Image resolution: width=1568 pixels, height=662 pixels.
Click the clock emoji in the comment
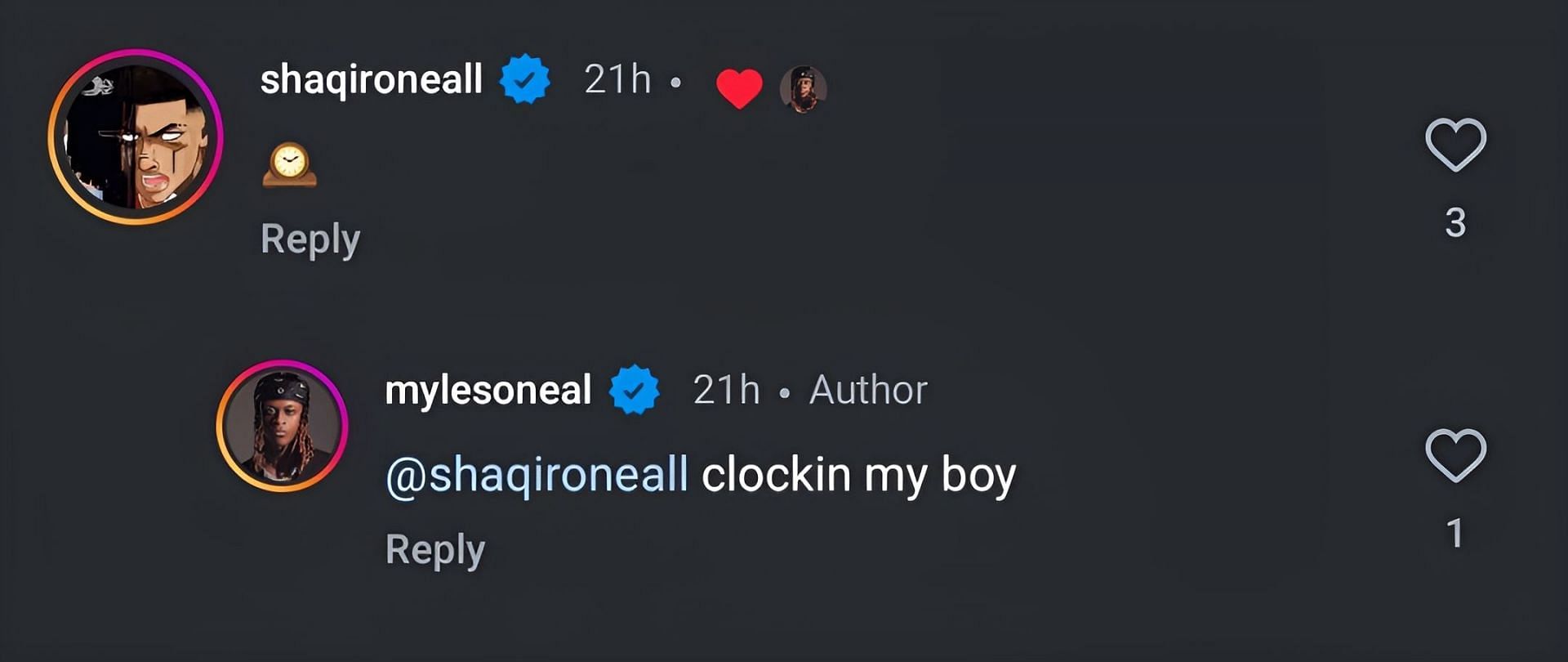tap(289, 164)
